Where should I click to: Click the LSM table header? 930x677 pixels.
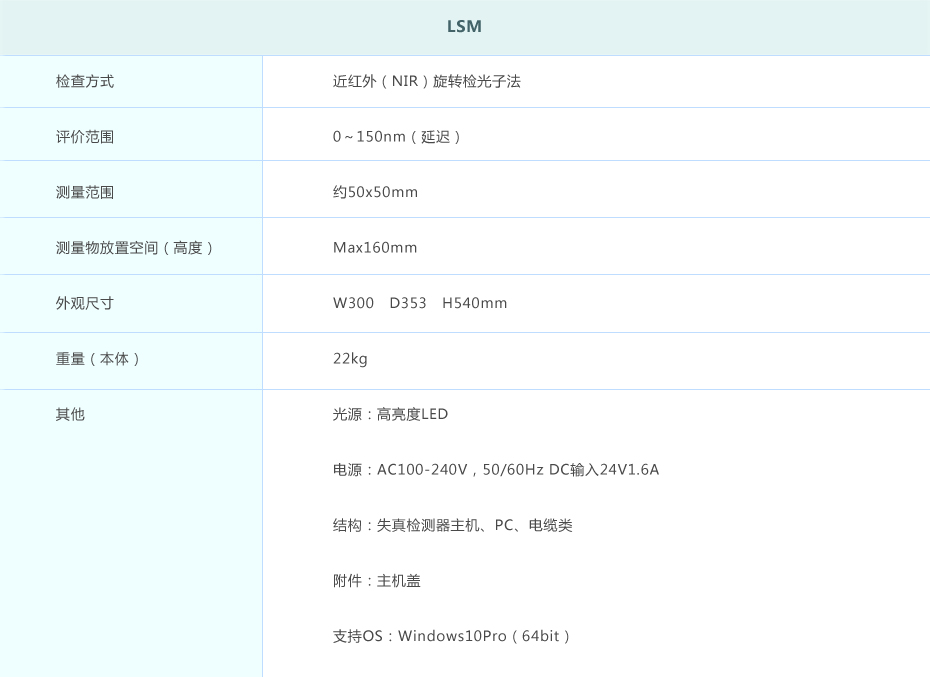464,27
